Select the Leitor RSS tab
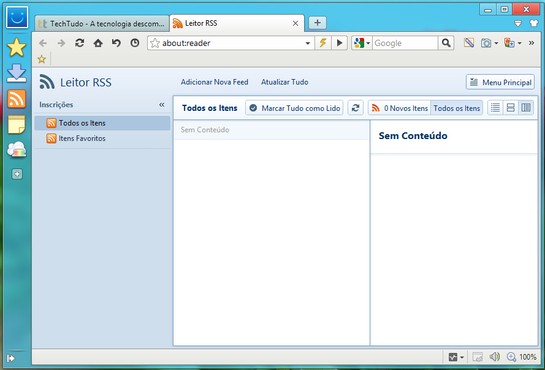Viewport: 545px width, 370px height. pyautogui.click(x=237, y=23)
